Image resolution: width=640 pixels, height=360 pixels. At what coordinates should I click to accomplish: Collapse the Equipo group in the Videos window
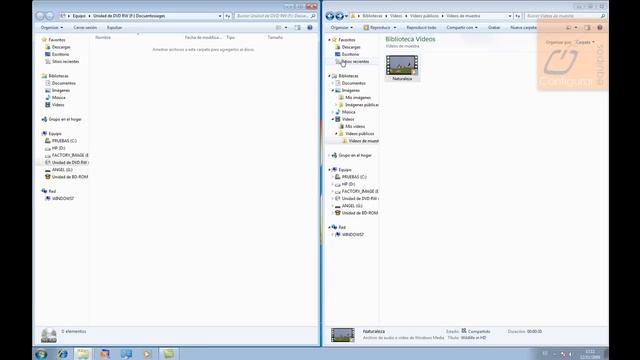[329, 170]
